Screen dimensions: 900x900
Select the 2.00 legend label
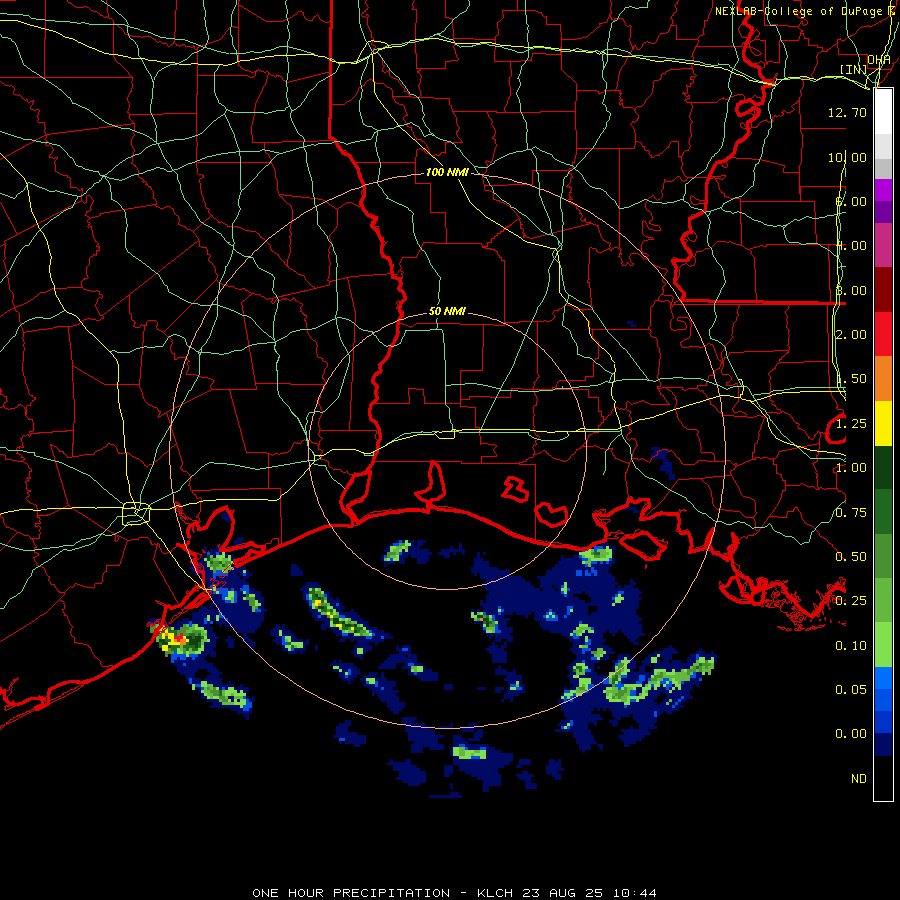click(x=851, y=335)
